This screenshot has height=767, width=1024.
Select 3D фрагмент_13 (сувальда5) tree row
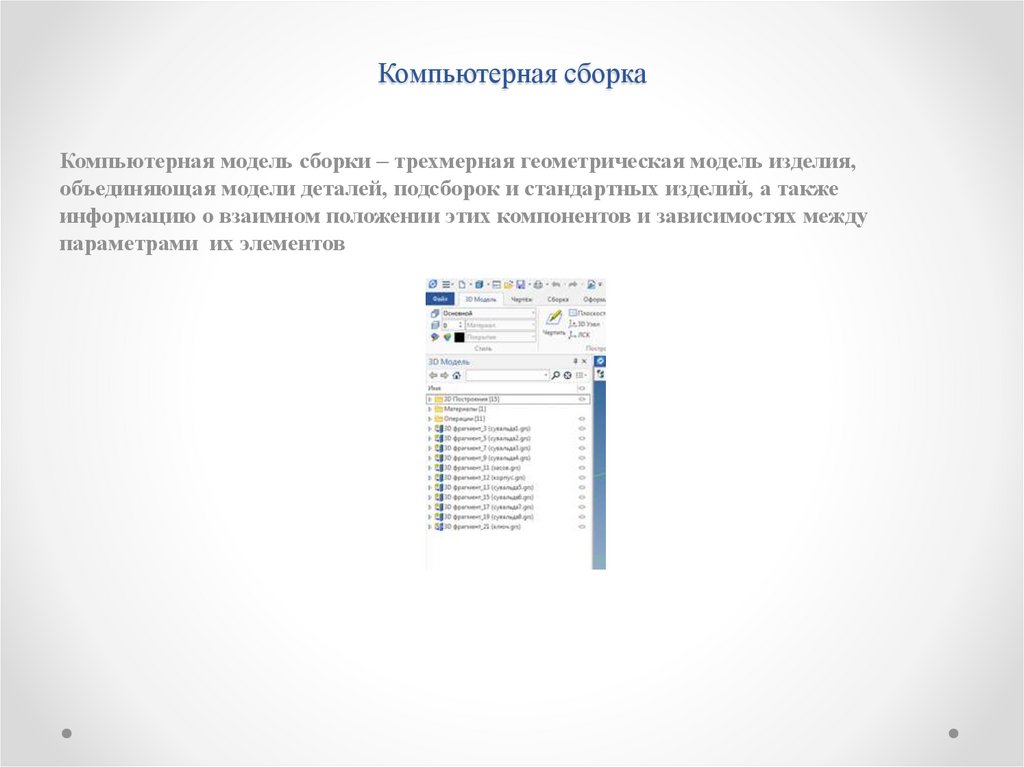508,487
